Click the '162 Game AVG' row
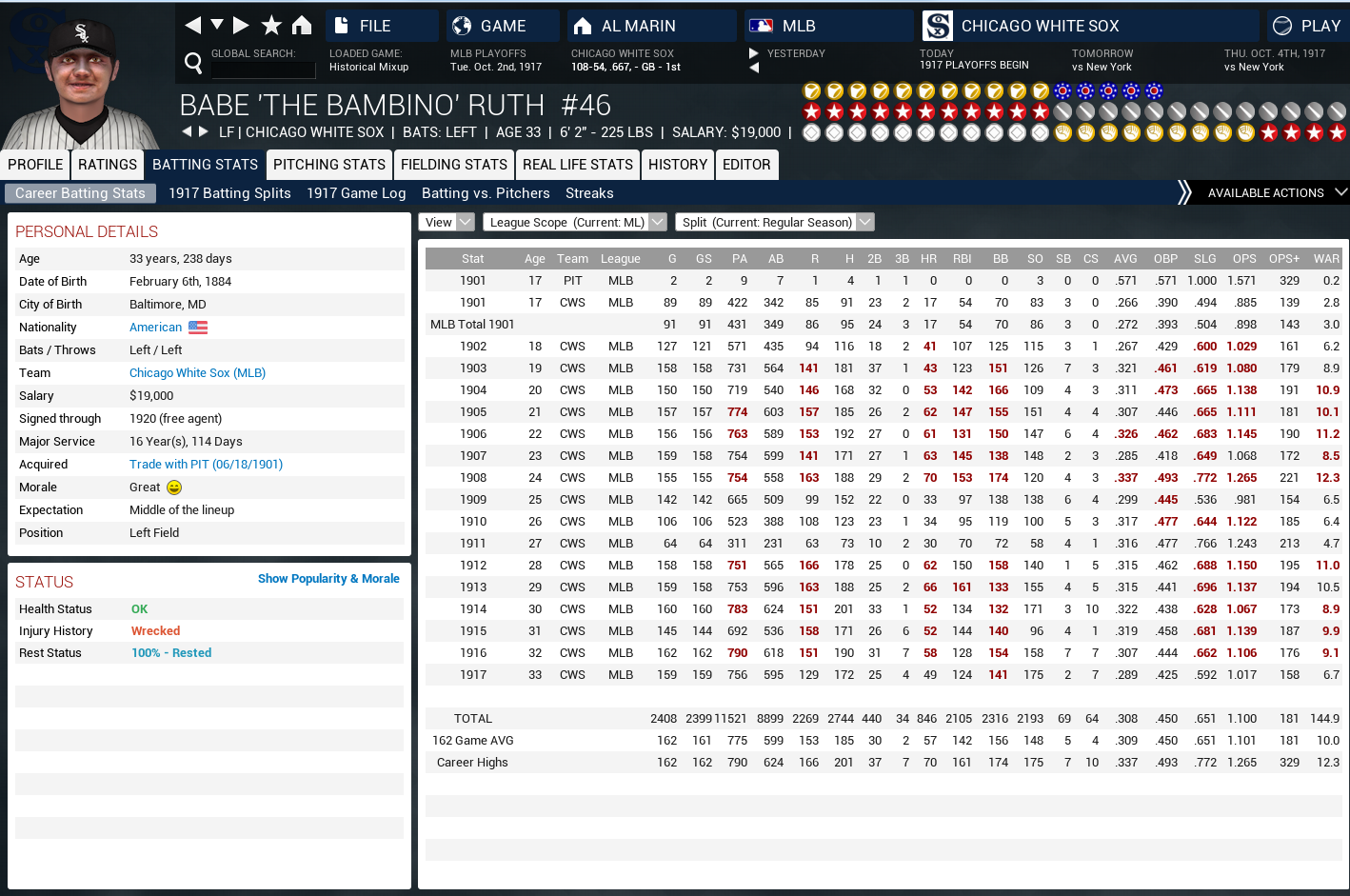This screenshot has width=1350, height=896. (883, 741)
